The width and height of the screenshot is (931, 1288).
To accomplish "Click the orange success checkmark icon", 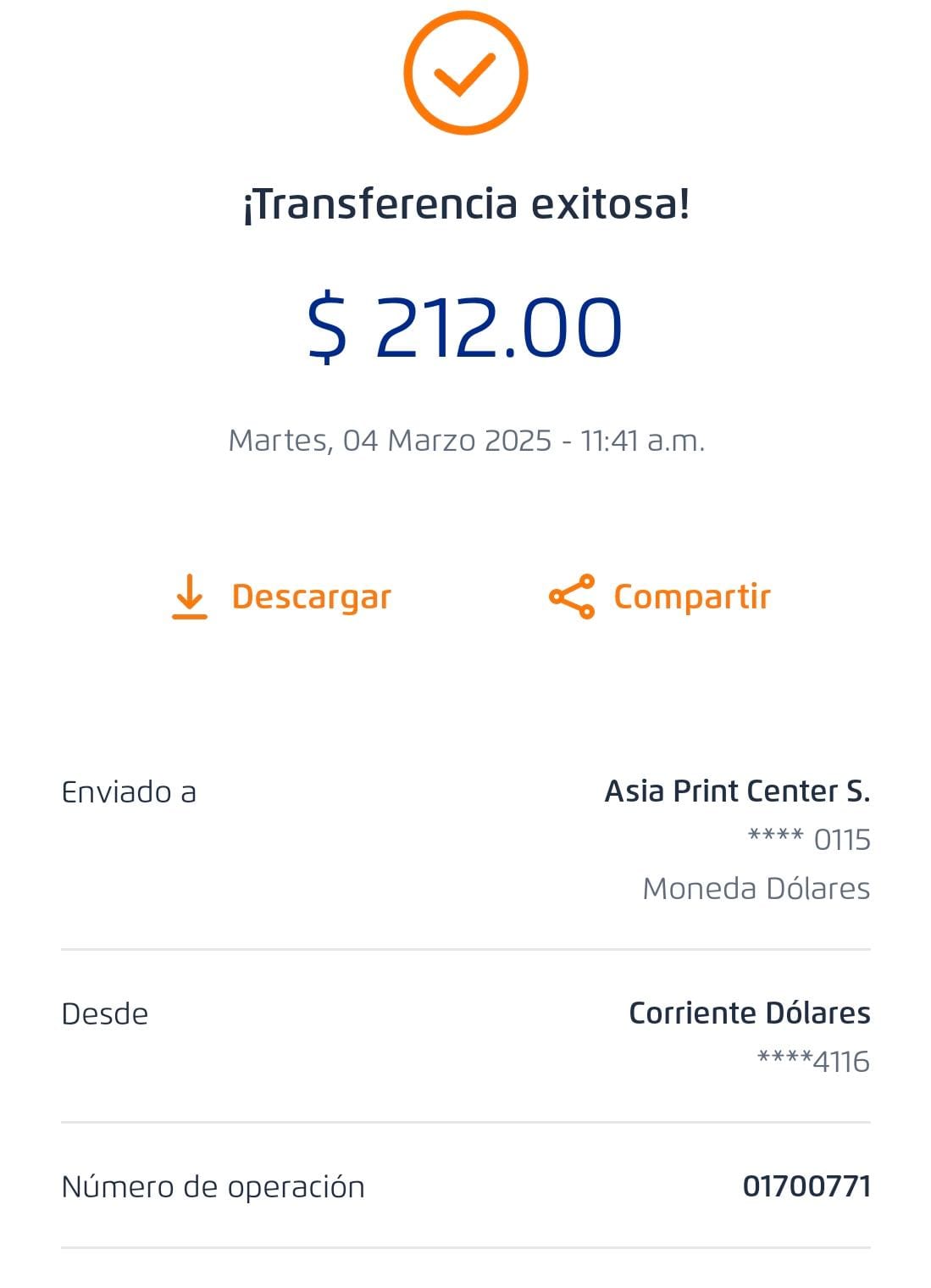I will pos(465,73).
